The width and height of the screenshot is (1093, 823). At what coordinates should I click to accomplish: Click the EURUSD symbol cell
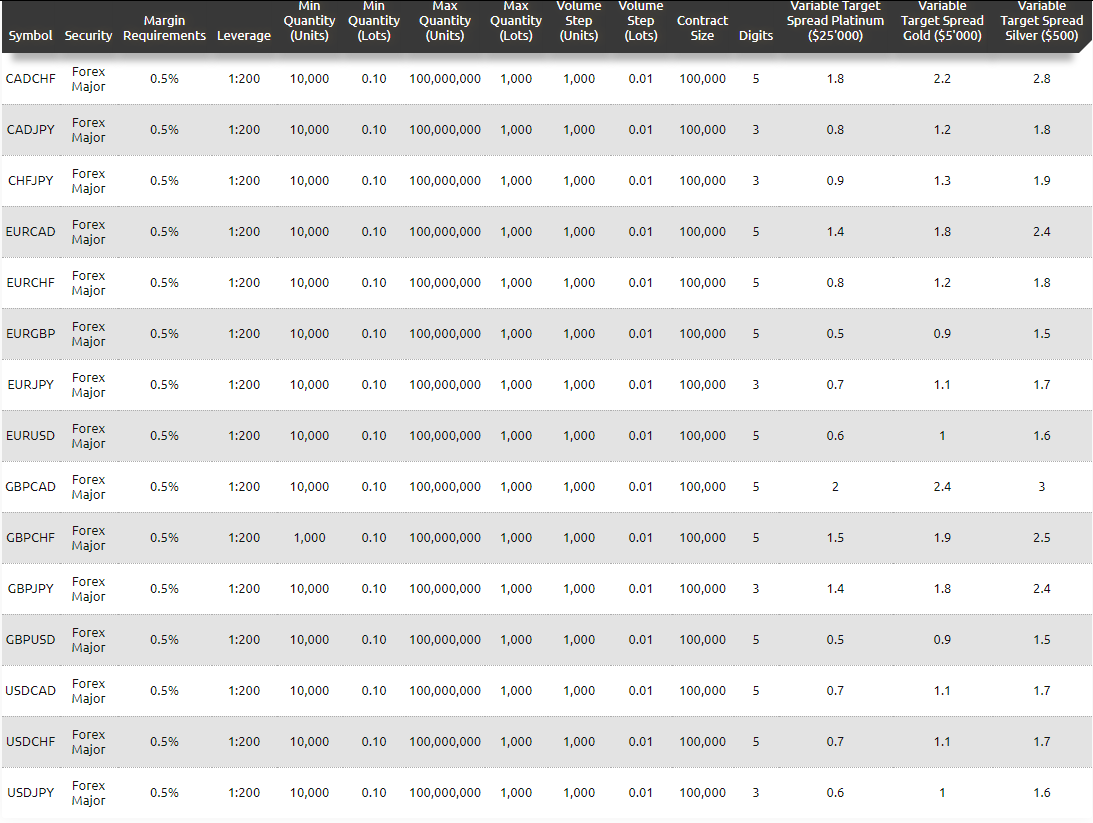(30, 436)
